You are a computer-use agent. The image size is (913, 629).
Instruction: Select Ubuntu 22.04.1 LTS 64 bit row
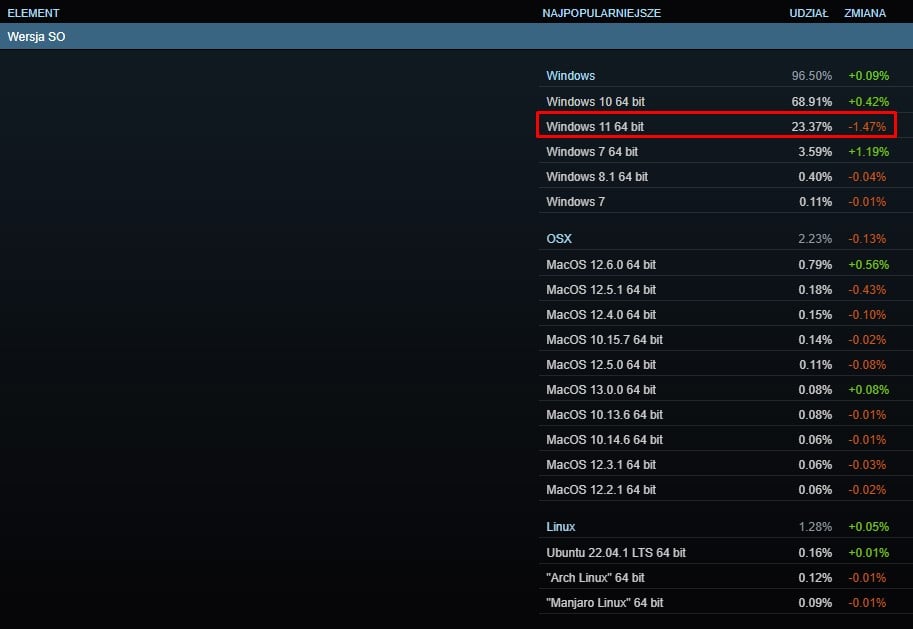pos(615,553)
